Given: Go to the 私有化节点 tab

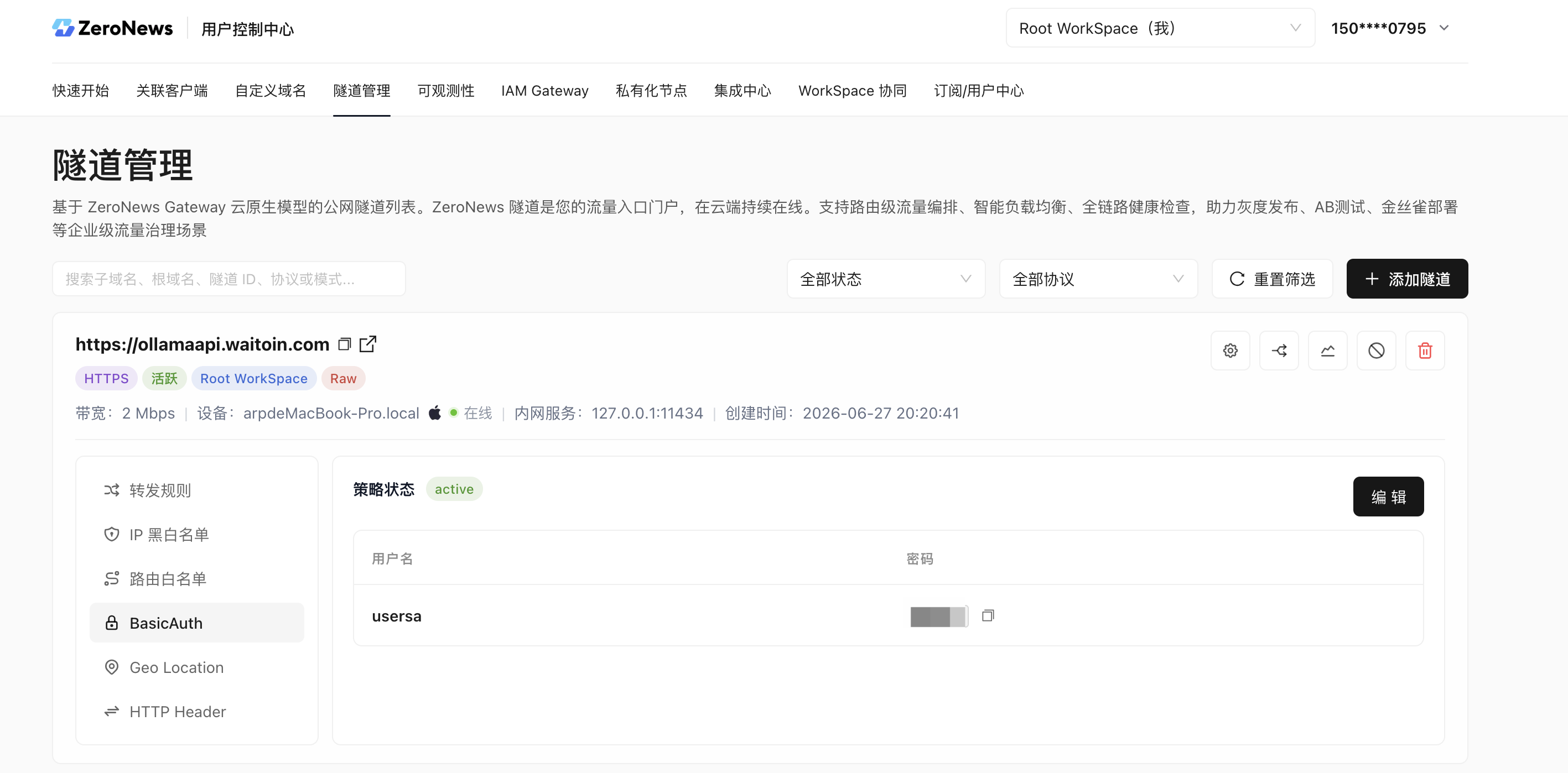Looking at the screenshot, I should 651,91.
